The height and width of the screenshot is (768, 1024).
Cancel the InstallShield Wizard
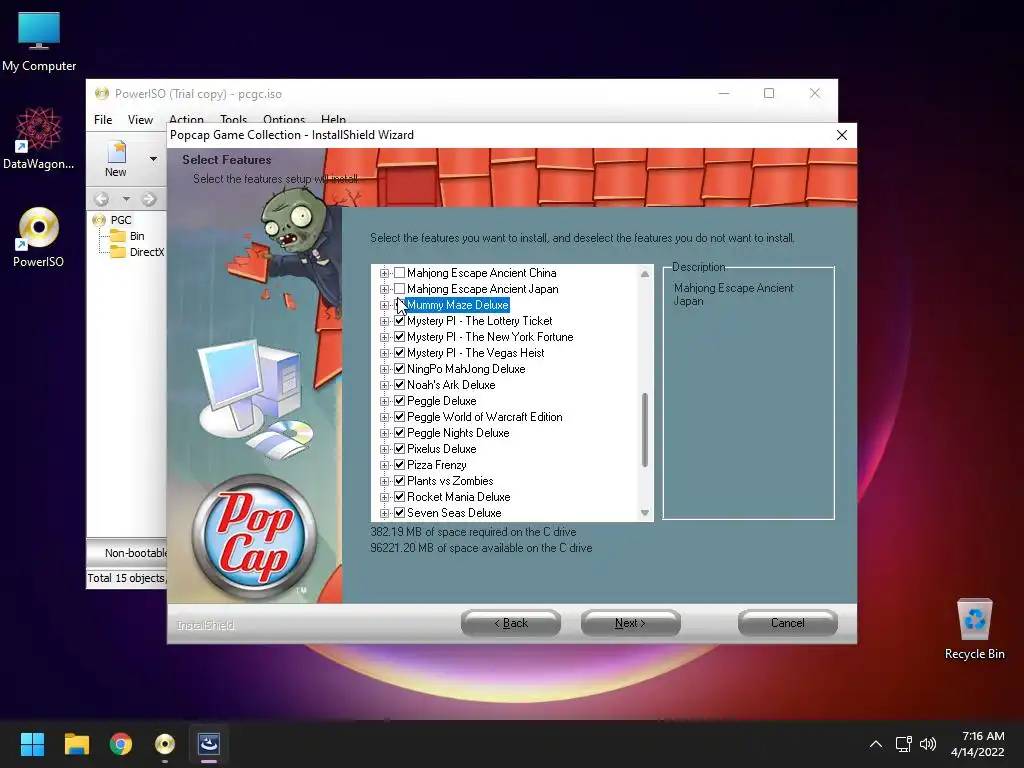coord(788,623)
